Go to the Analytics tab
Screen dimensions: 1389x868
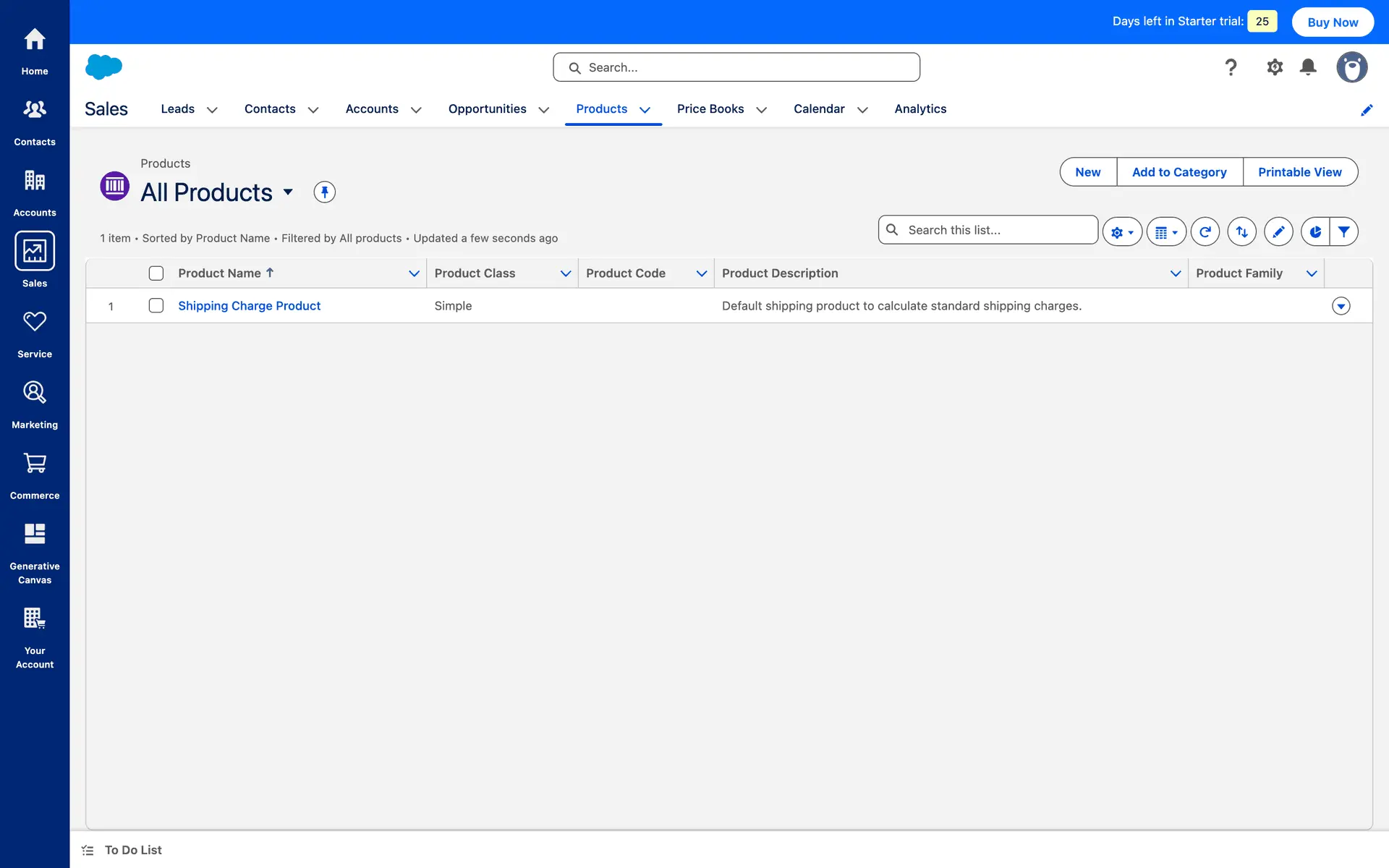click(920, 109)
